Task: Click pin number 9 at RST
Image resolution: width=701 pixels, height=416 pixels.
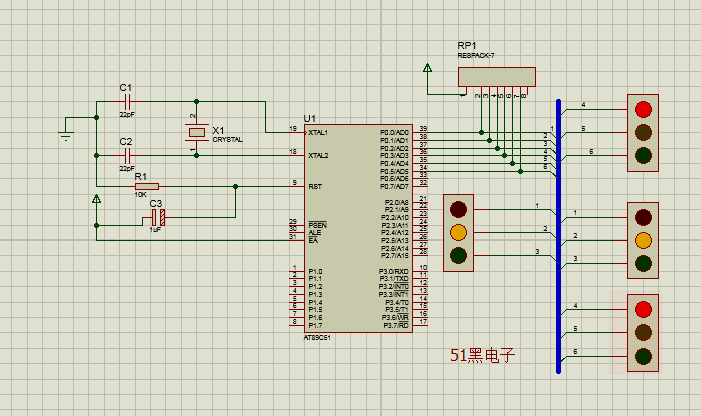Action: [295, 182]
